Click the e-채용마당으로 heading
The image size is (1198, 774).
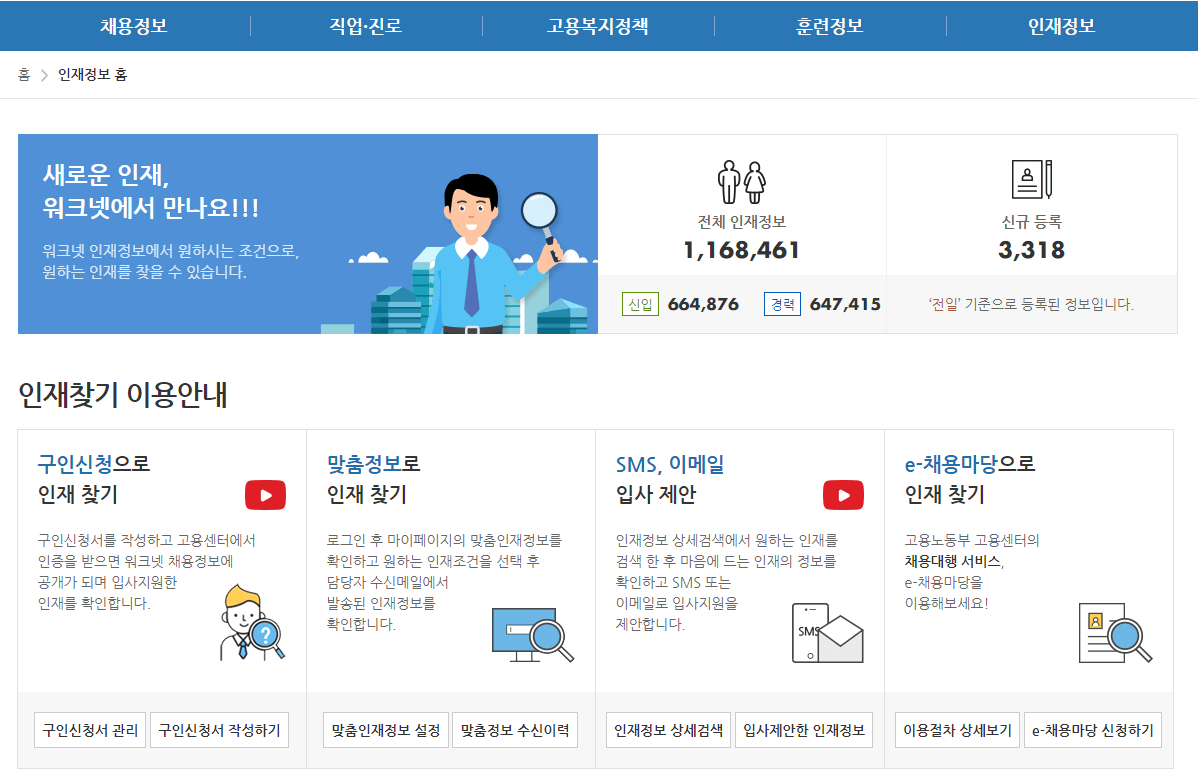(x=970, y=464)
